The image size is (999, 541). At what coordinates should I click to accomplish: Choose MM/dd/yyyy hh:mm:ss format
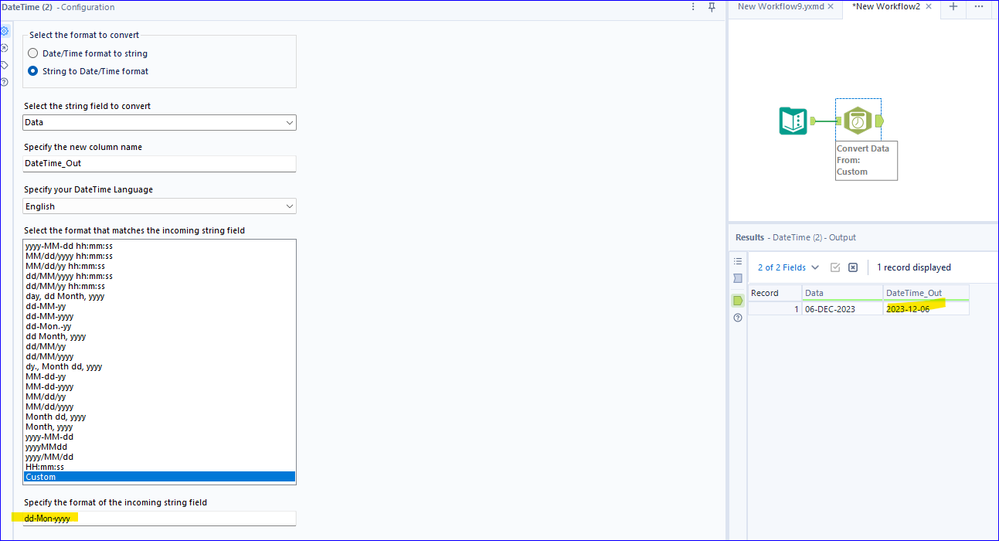point(159,256)
